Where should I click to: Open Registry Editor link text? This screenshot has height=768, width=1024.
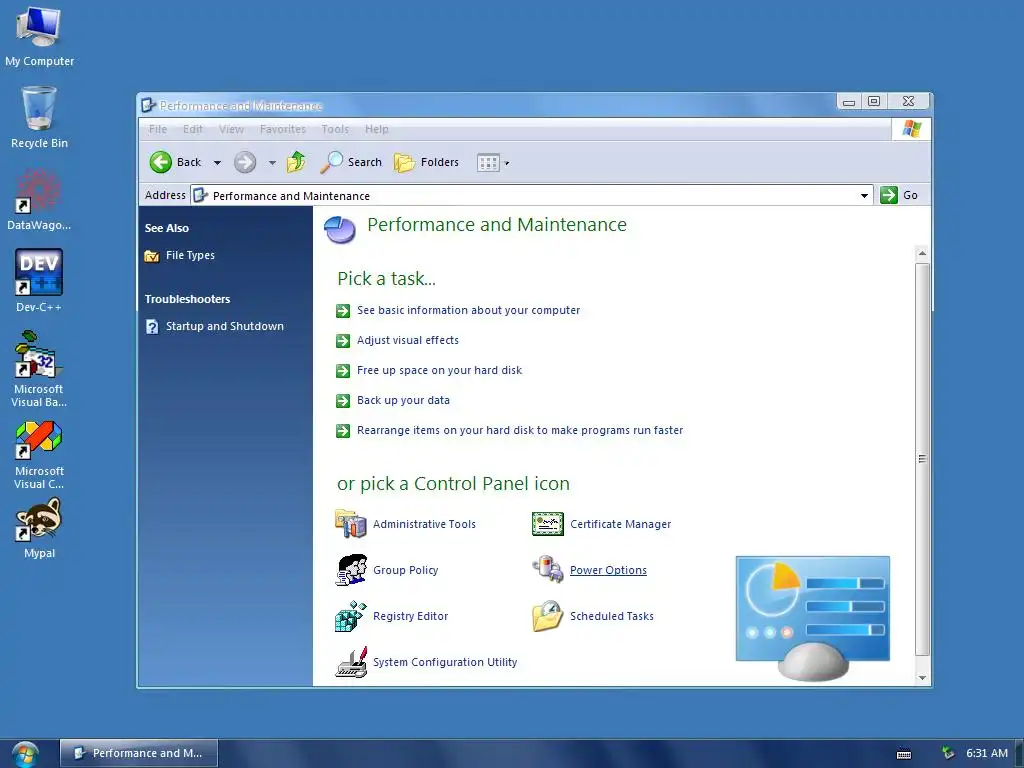coord(410,616)
